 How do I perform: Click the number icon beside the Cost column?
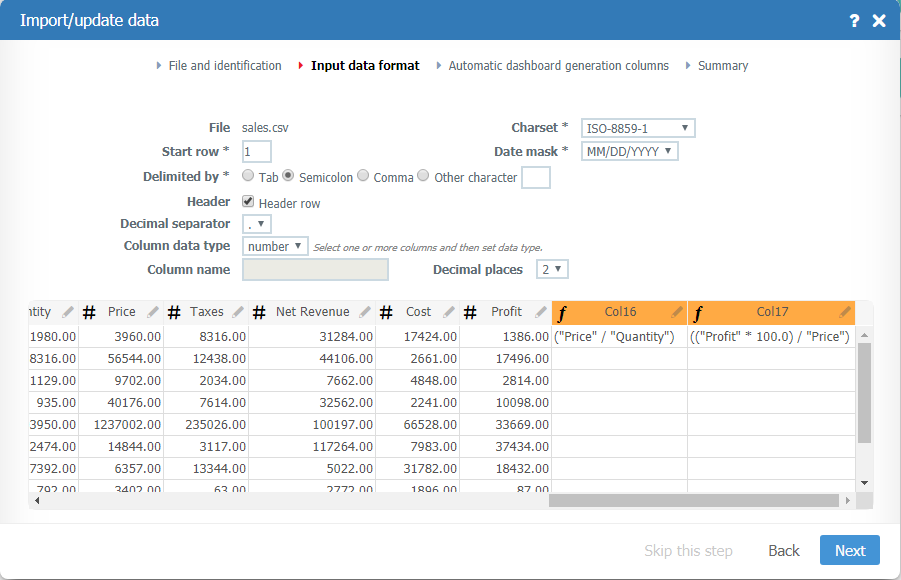[x=386, y=312]
